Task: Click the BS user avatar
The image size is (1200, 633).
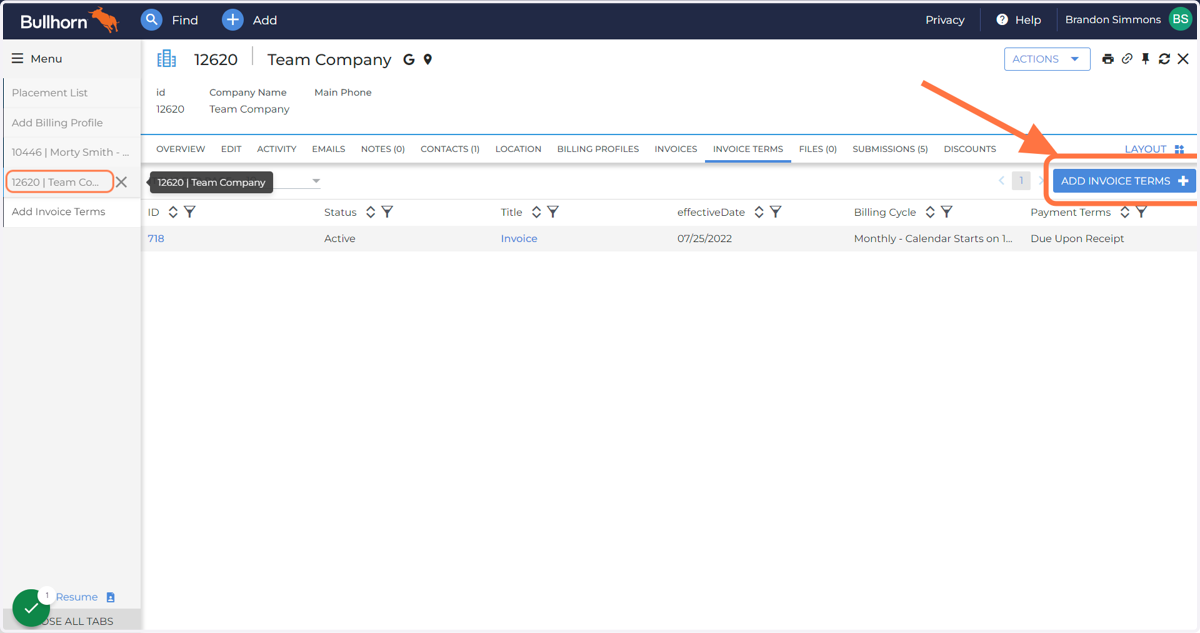Action: click(1180, 19)
